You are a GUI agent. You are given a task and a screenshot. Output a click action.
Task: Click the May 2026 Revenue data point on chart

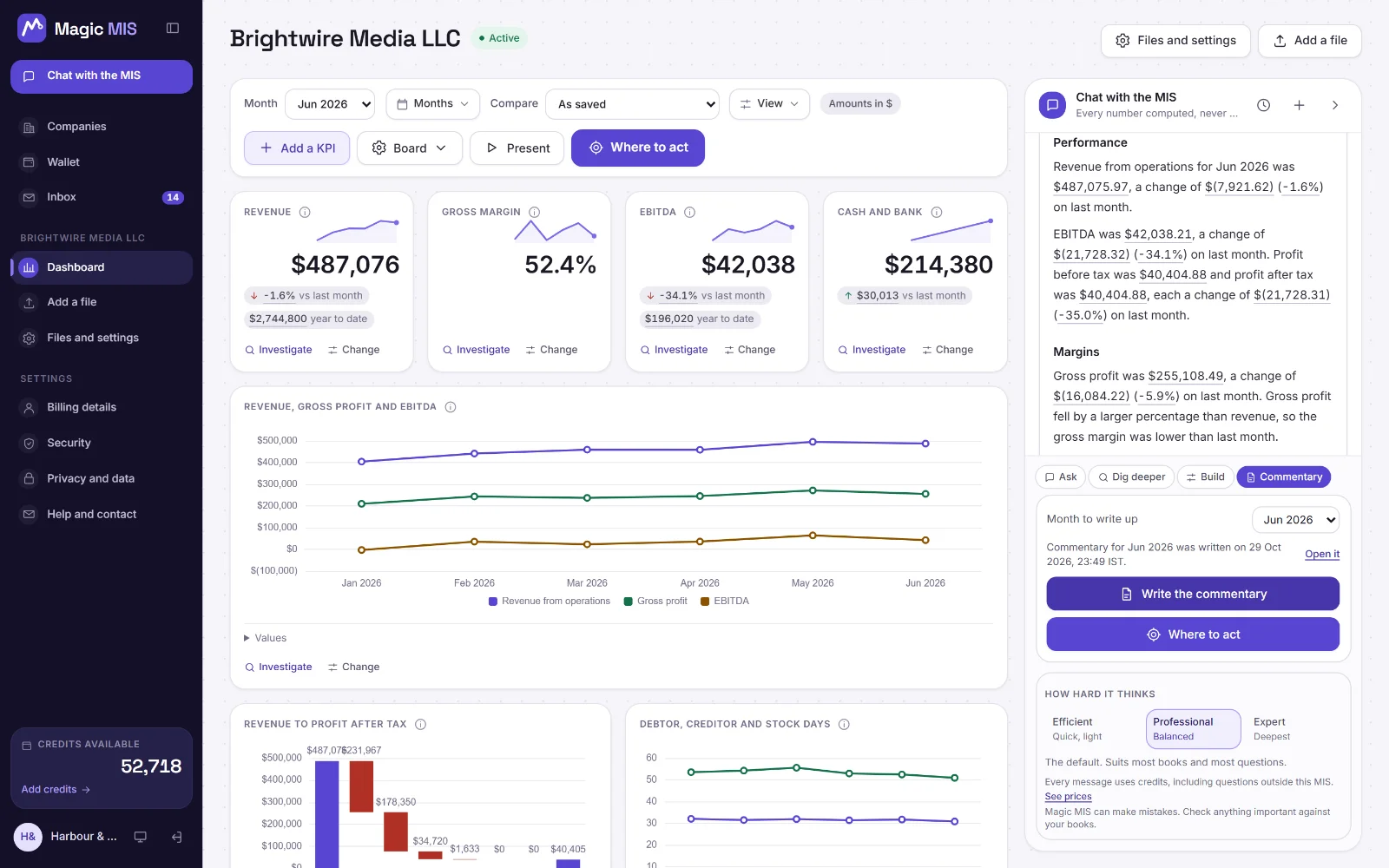(813, 442)
